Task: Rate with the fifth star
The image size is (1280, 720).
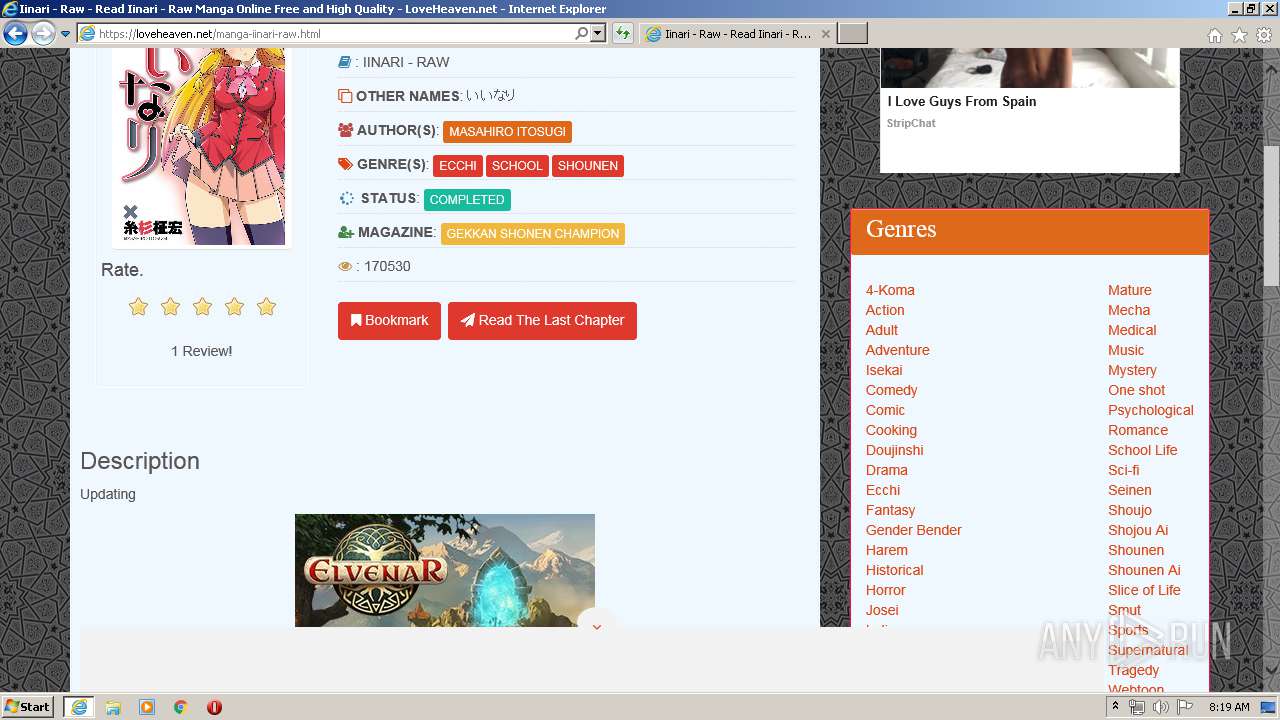Action: 267,307
